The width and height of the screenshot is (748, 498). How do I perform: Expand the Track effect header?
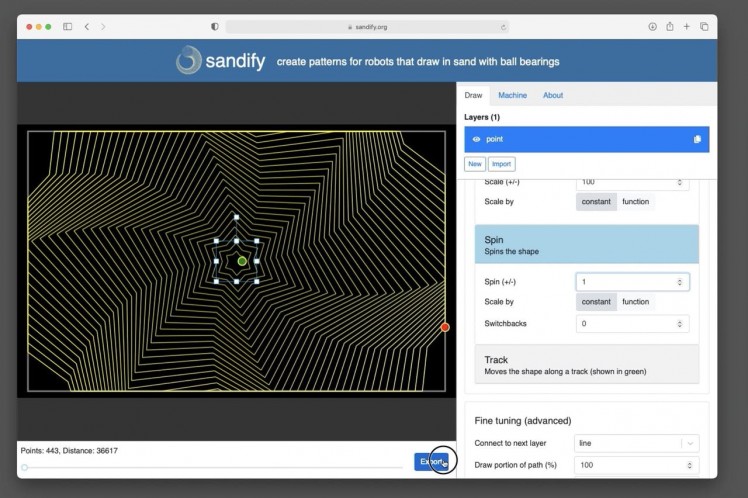tap(587, 365)
